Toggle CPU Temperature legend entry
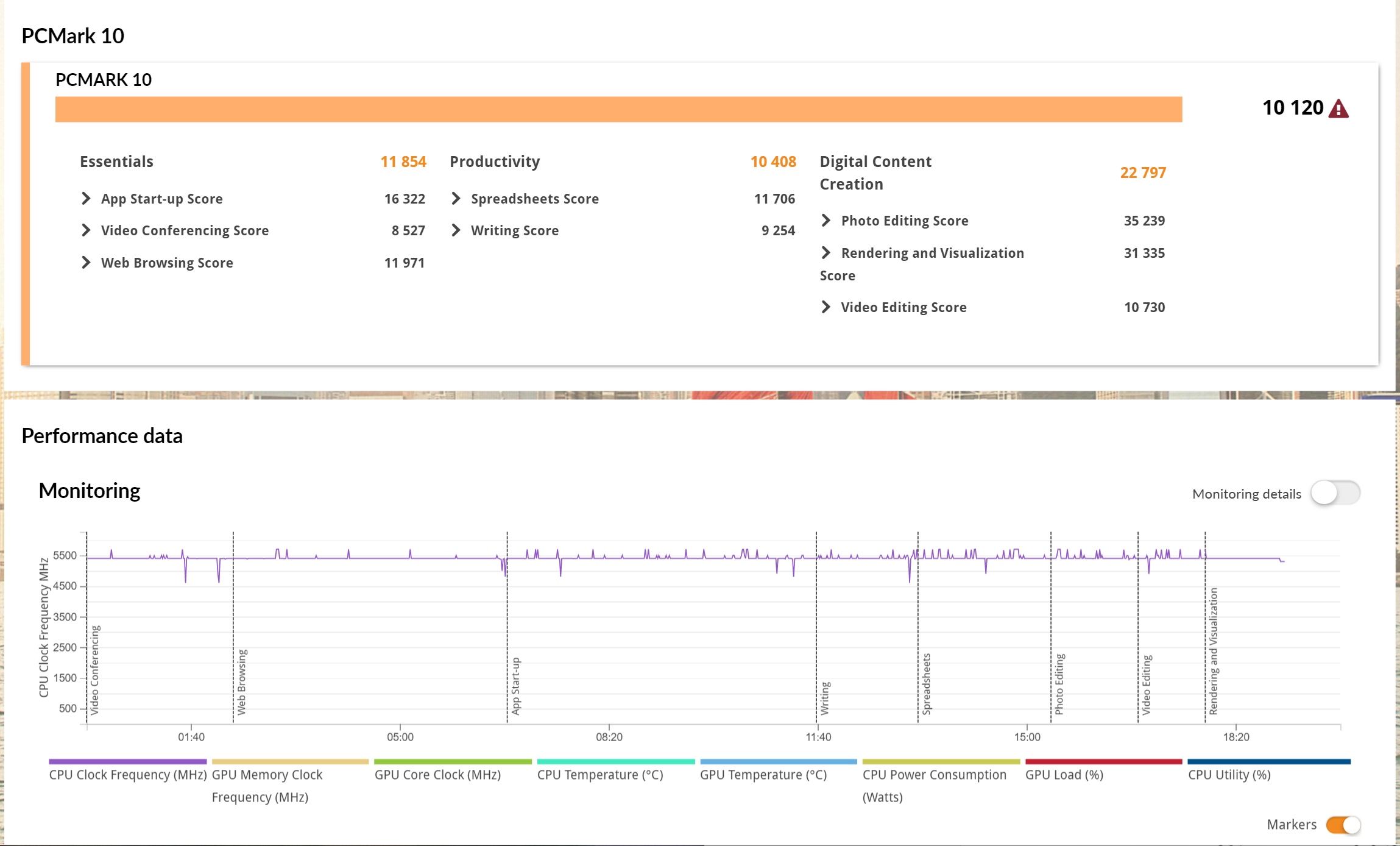 click(x=616, y=771)
